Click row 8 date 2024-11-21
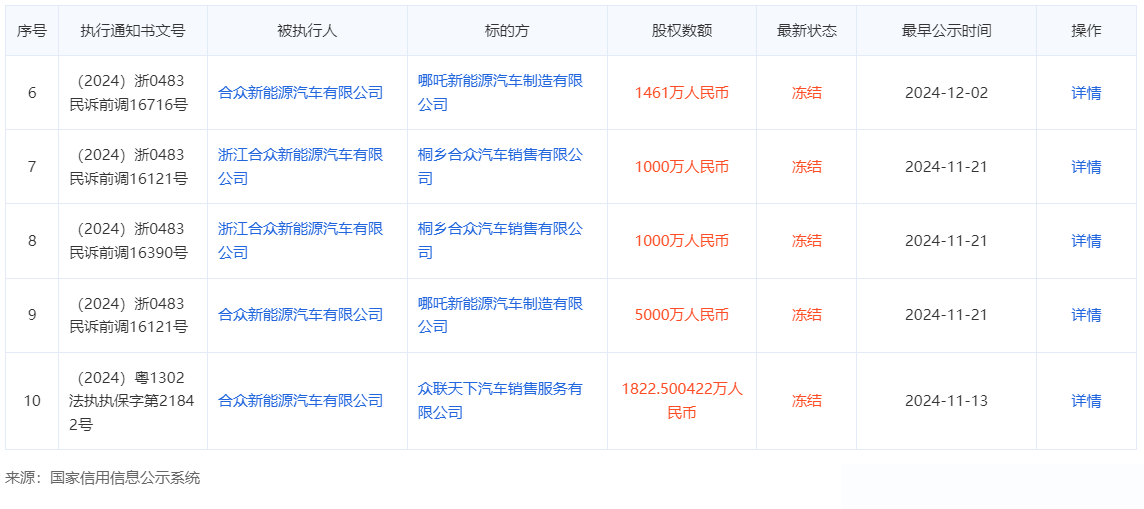The width and height of the screenshot is (1144, 509). coord(946,241)
